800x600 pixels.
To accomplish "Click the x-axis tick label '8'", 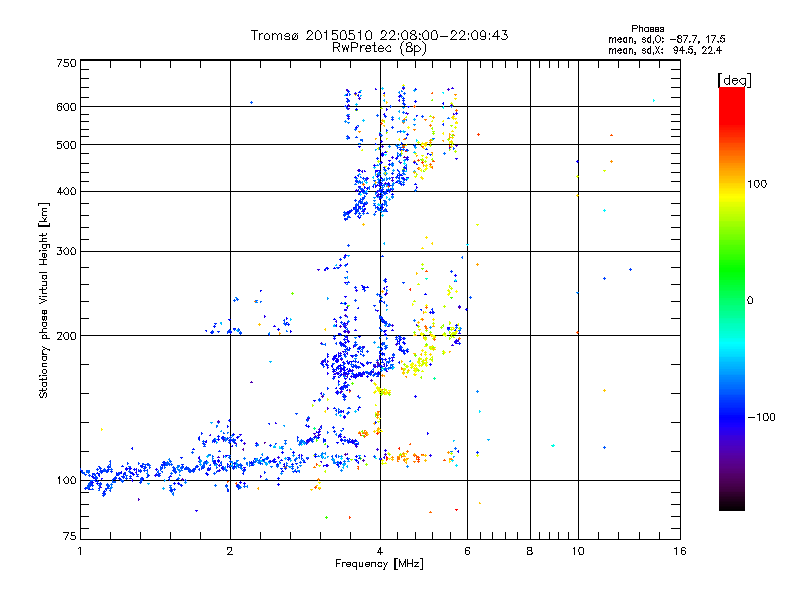I will pos(530,551).
